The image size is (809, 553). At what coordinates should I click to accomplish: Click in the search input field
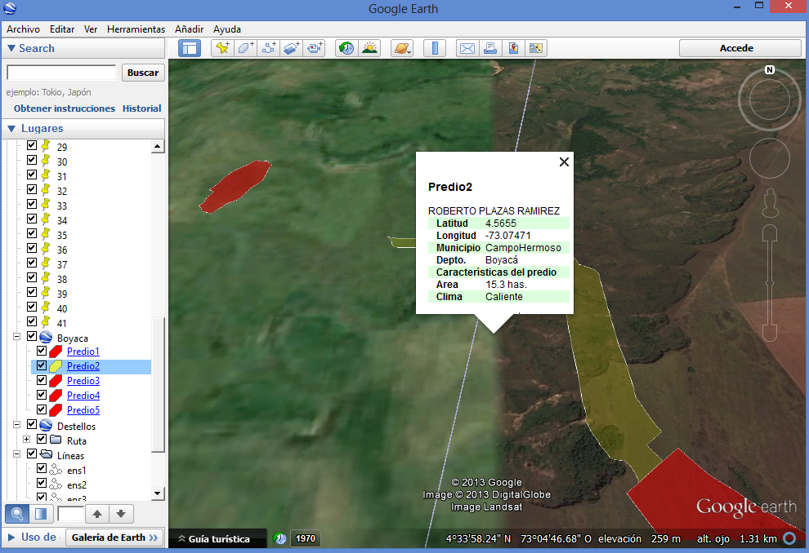(x=61, y=73)
